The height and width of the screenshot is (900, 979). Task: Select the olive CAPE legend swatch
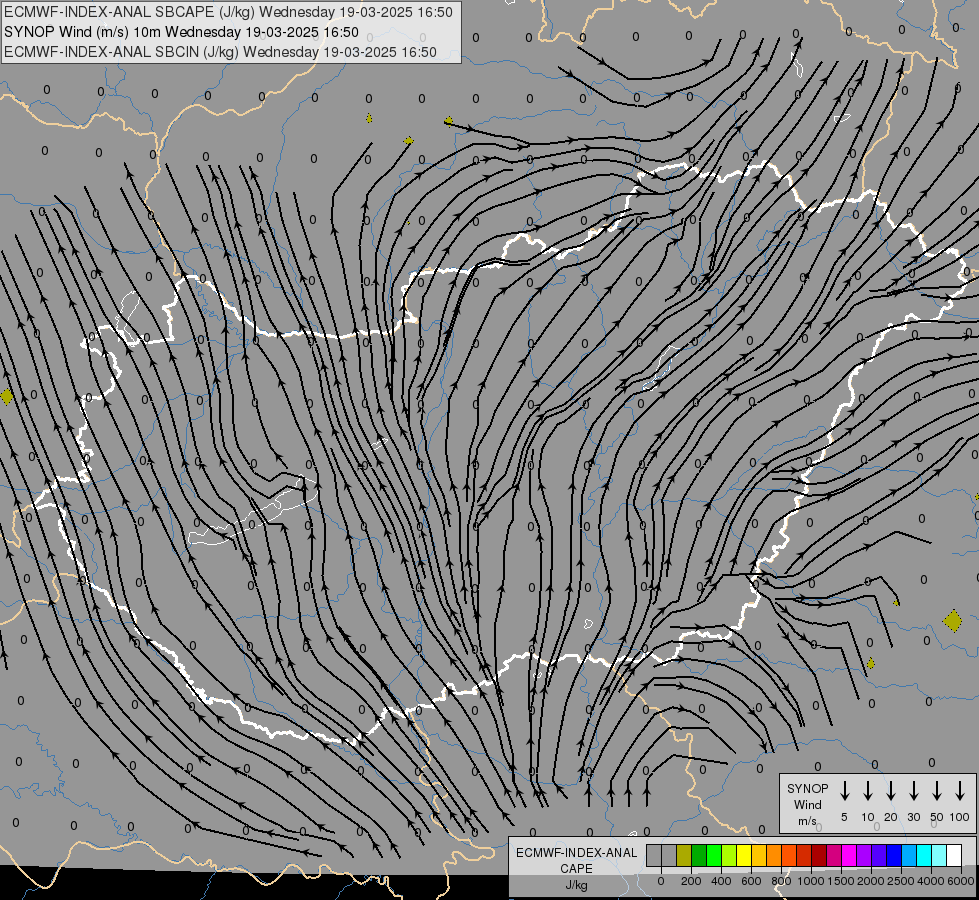(684, 856)
